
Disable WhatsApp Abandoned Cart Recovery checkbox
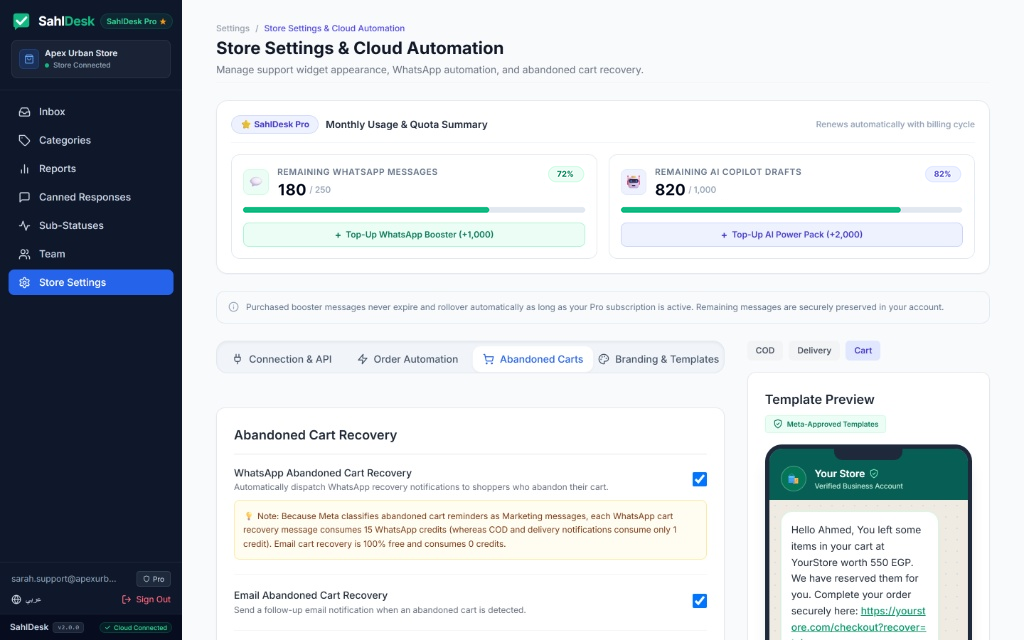pyautogui.click(x=699, y=479)
